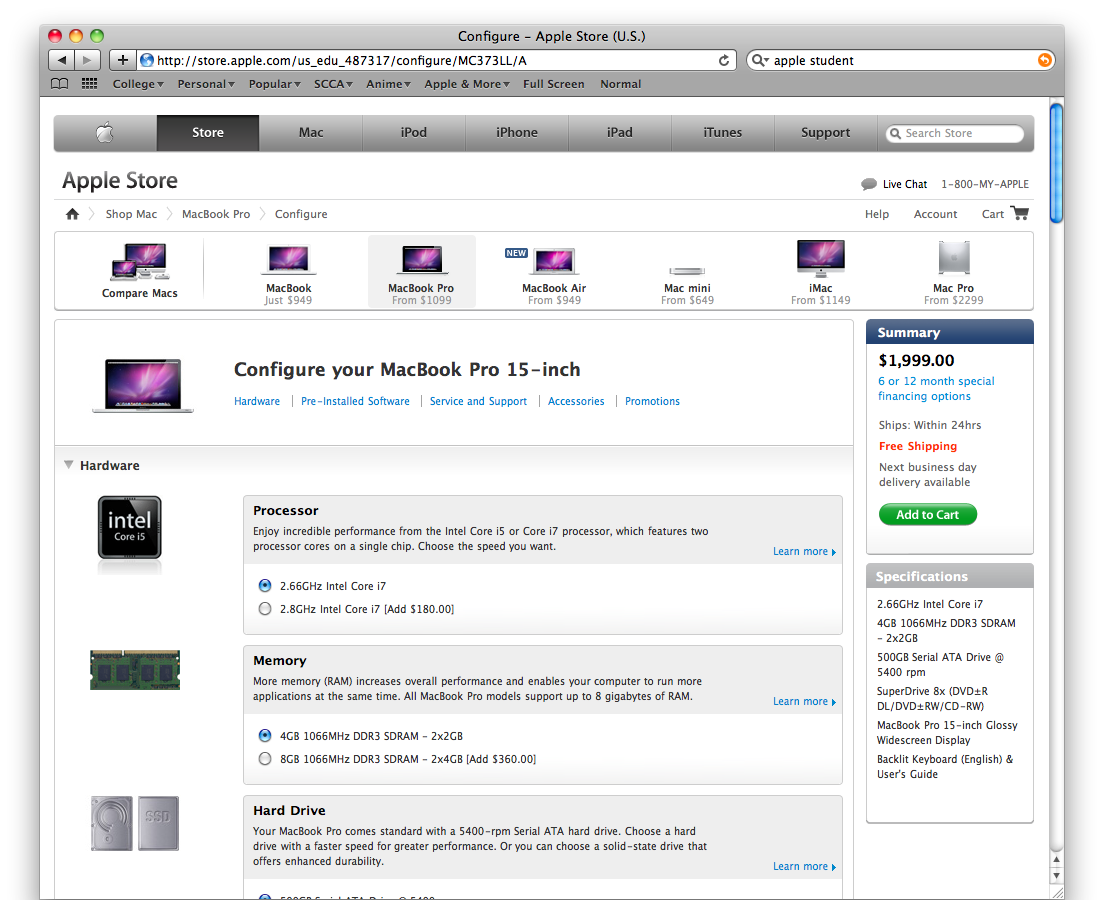This screenshot has height=900, width=1104.
Task: Click the magnifier icon in Search Store
Action: [895, 133]
